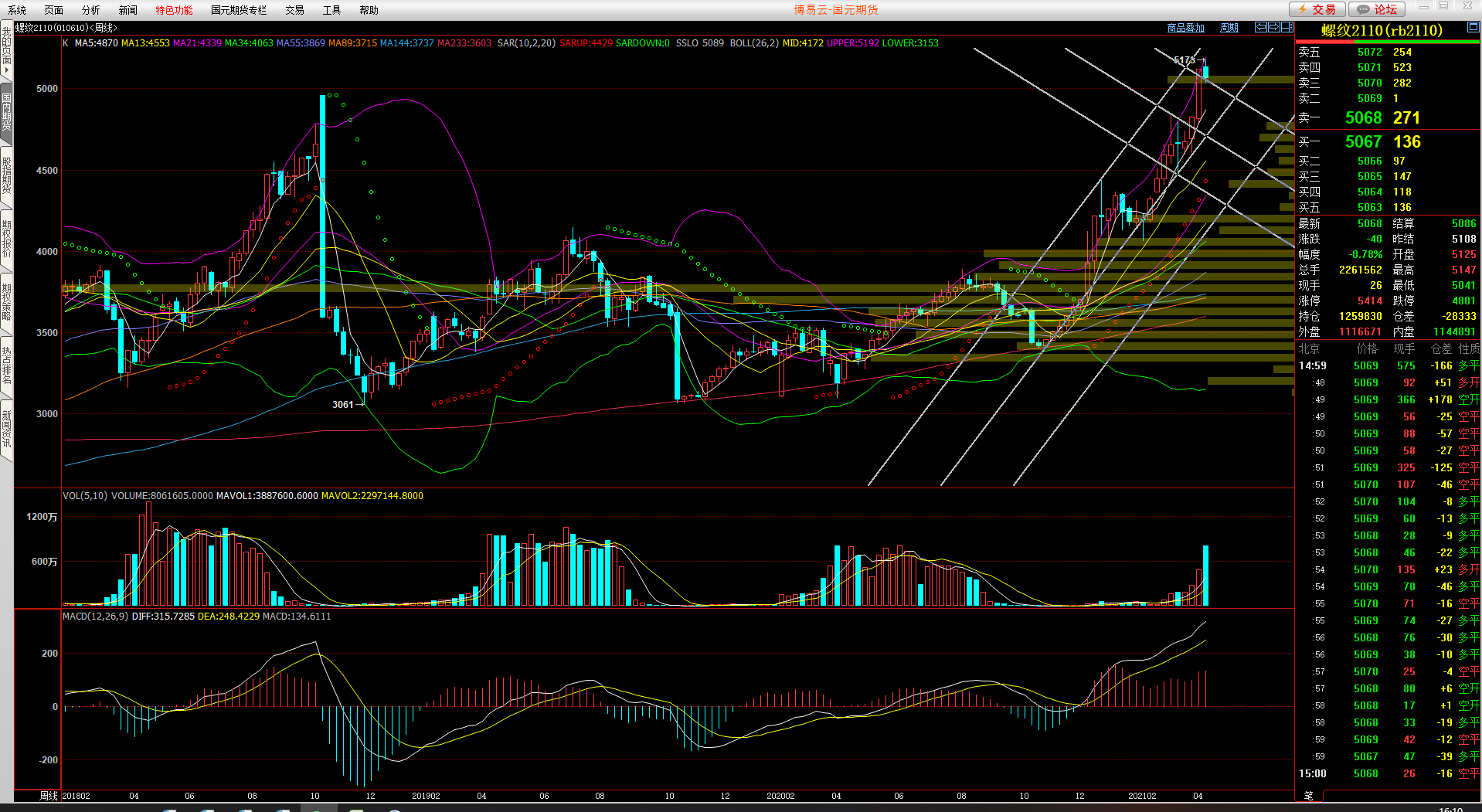Screen dimensions: 1482x812
Task: Open the 特色功能 menu
Action: (174, 10)
